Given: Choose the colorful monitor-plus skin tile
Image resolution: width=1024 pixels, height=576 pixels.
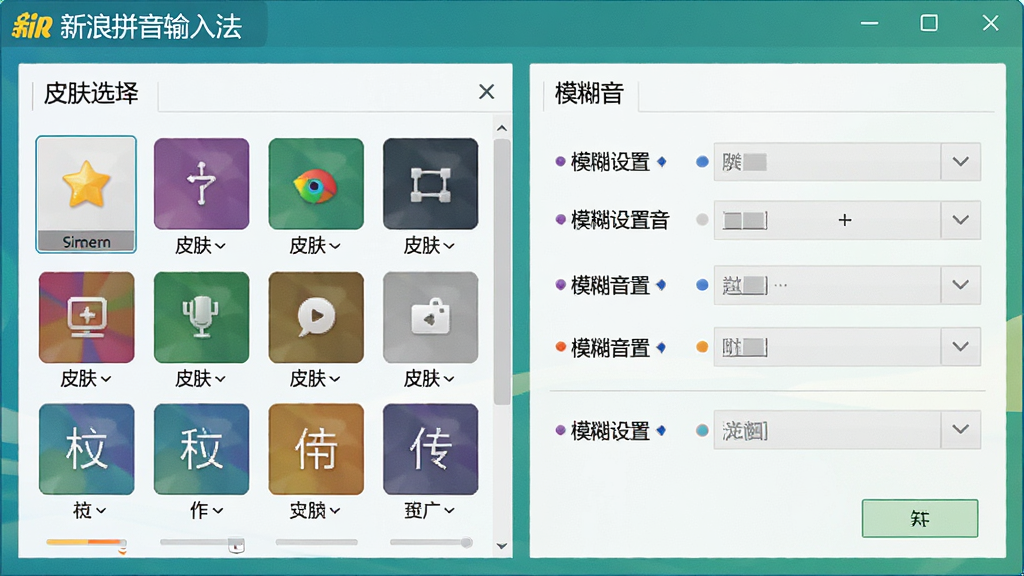Looking at the screenshot, I should [86, 317].
